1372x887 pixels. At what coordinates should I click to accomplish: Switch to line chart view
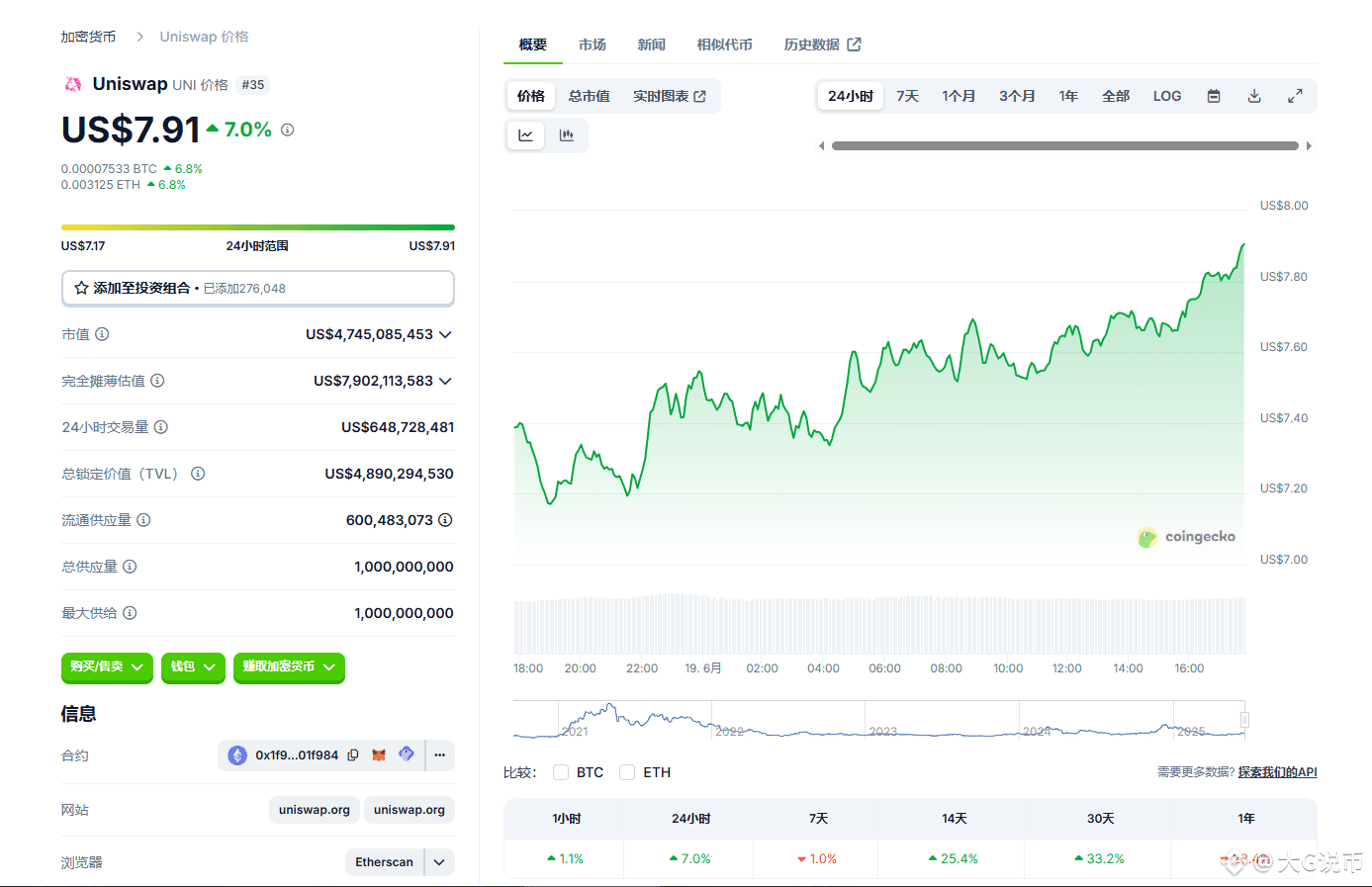click(526, 135)
